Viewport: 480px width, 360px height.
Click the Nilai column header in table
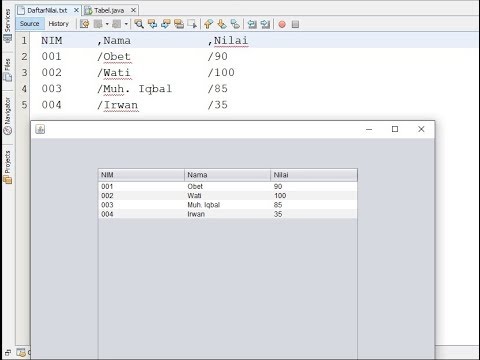(314, 175)
